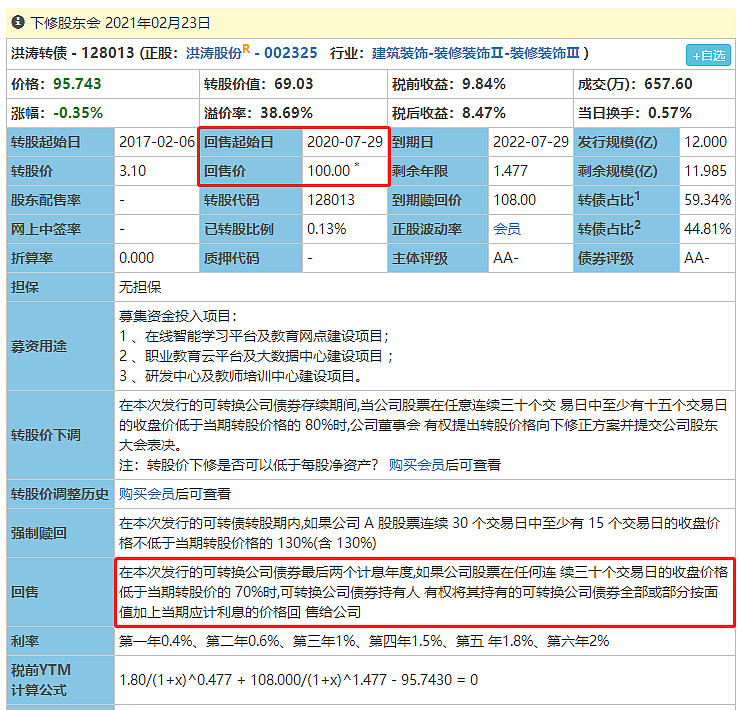Open stock code 002325 link
The height and width of the screenshot is (710, 743).
coord(293,52)
